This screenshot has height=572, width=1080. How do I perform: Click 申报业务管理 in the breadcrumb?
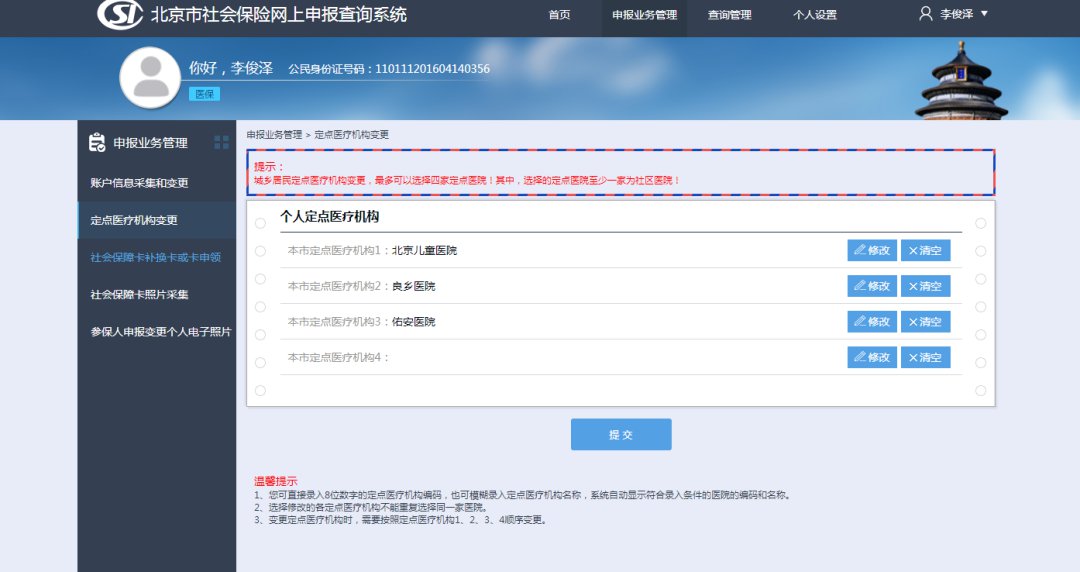point(274,134)
